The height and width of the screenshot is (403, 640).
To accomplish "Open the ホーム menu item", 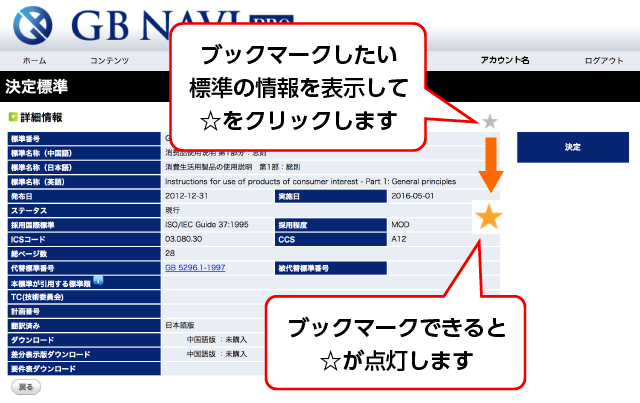I will tap(34, 61).
